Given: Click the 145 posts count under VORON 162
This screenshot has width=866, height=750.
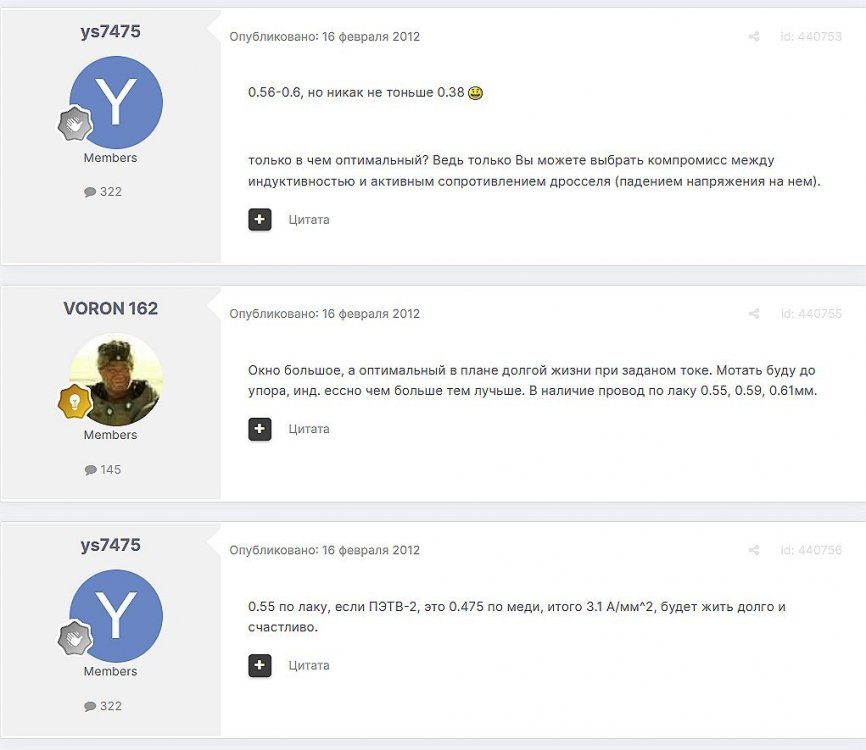Looking at the screenshot, I should point(103,469).
